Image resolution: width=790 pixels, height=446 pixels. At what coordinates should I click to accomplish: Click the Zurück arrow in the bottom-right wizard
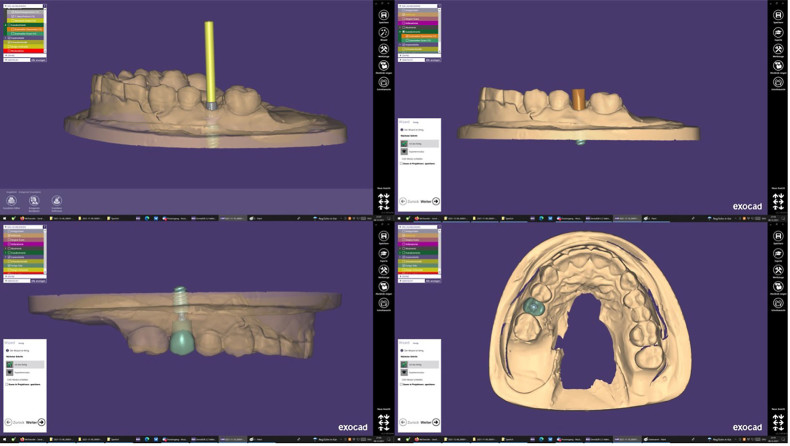point(402,422)
